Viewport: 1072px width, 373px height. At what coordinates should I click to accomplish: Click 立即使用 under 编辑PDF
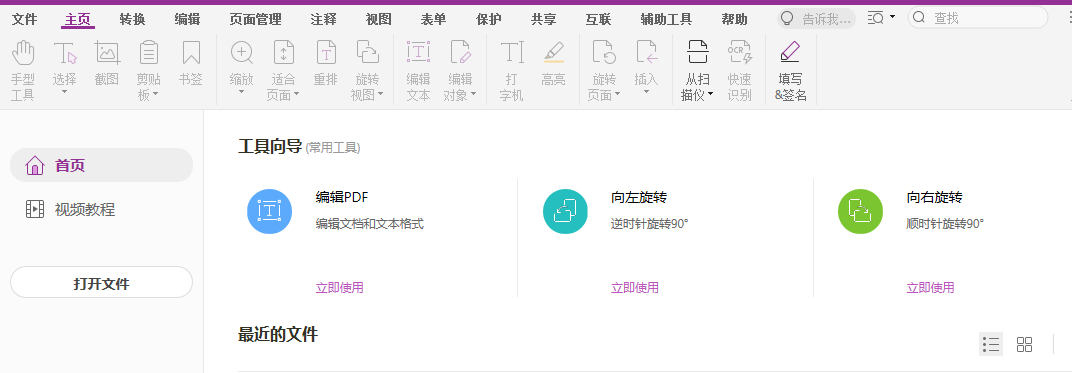coord(339,288)
